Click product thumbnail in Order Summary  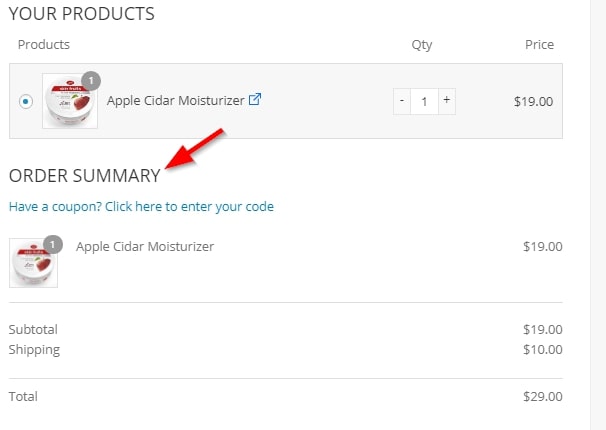(x=33, y=263)
